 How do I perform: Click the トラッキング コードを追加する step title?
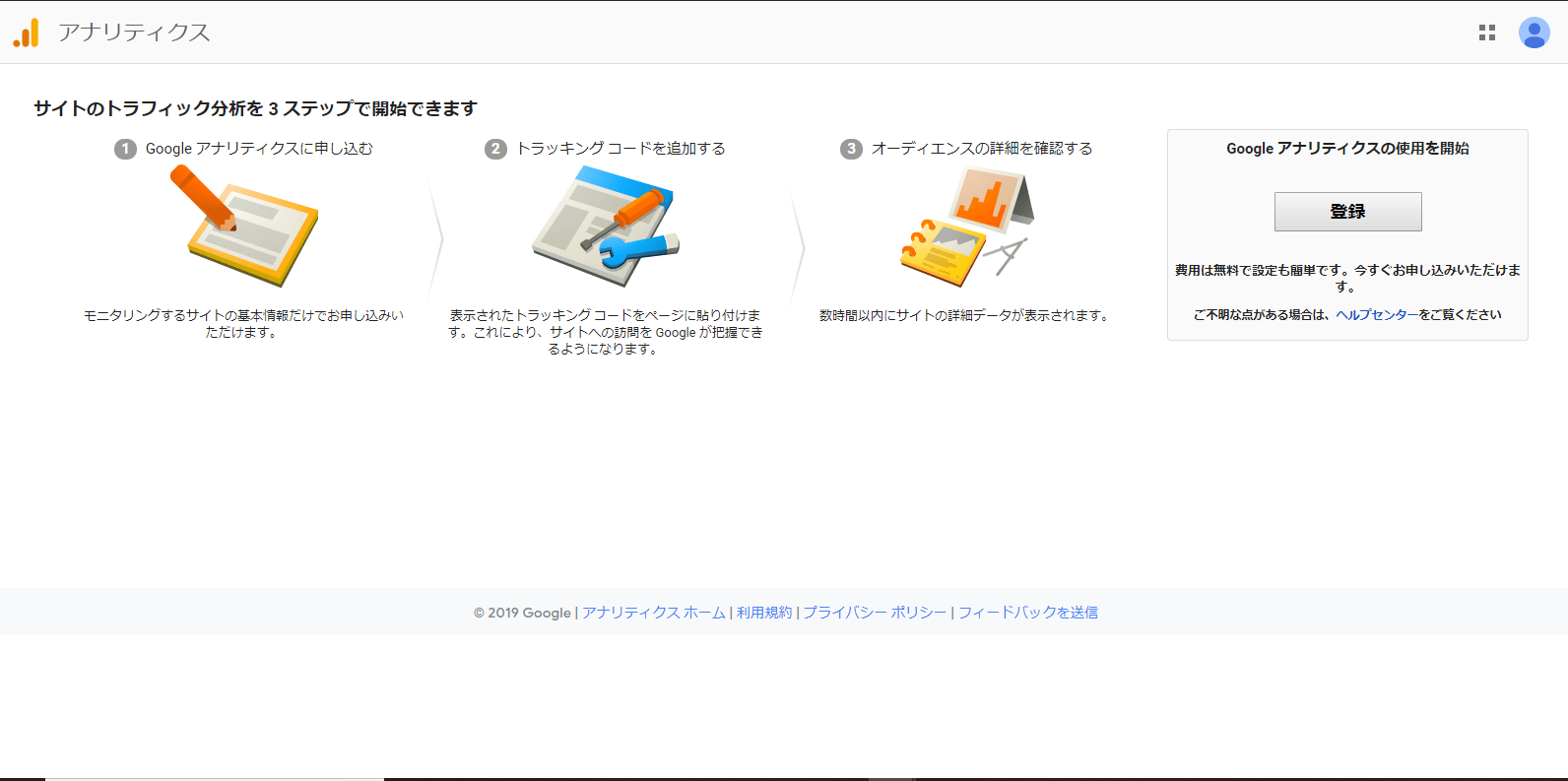pos(621,149)
